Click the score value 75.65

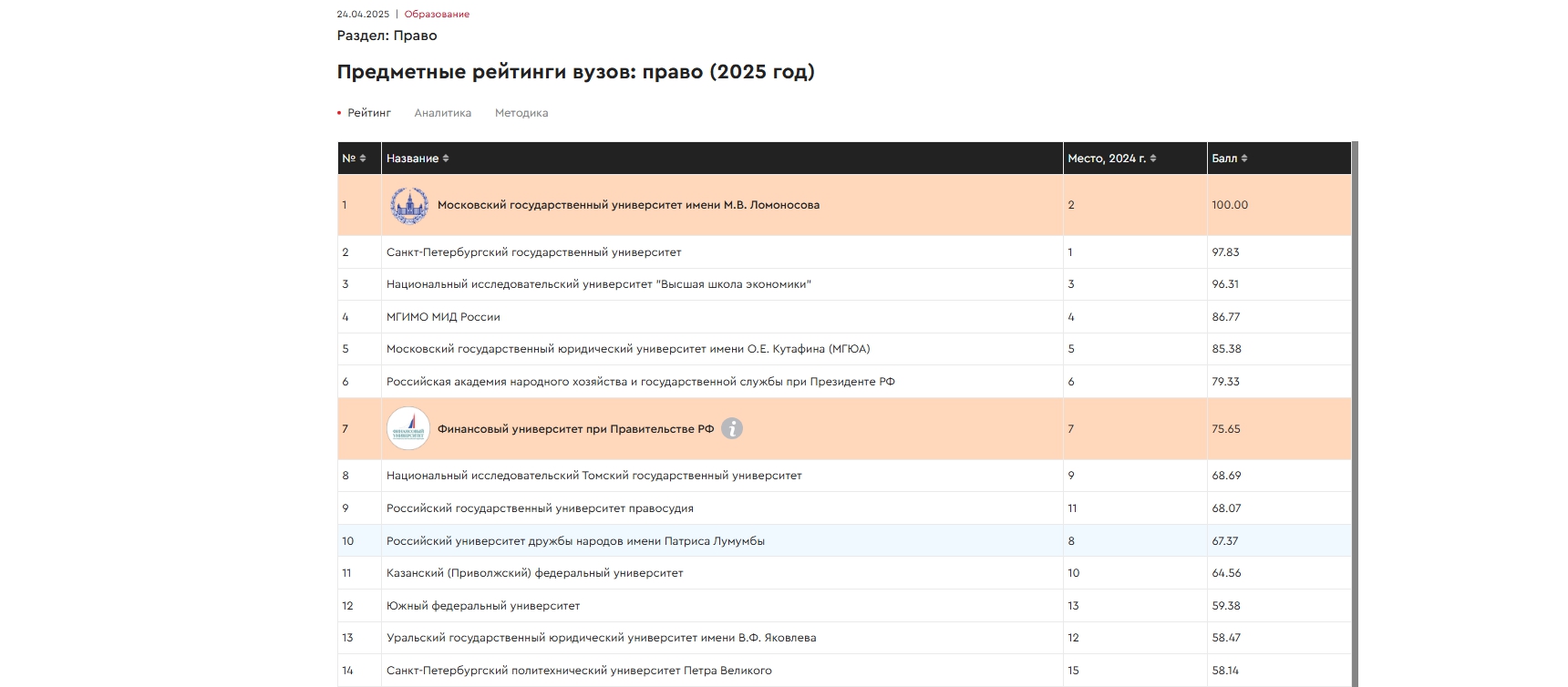(x=1226, y=429)
